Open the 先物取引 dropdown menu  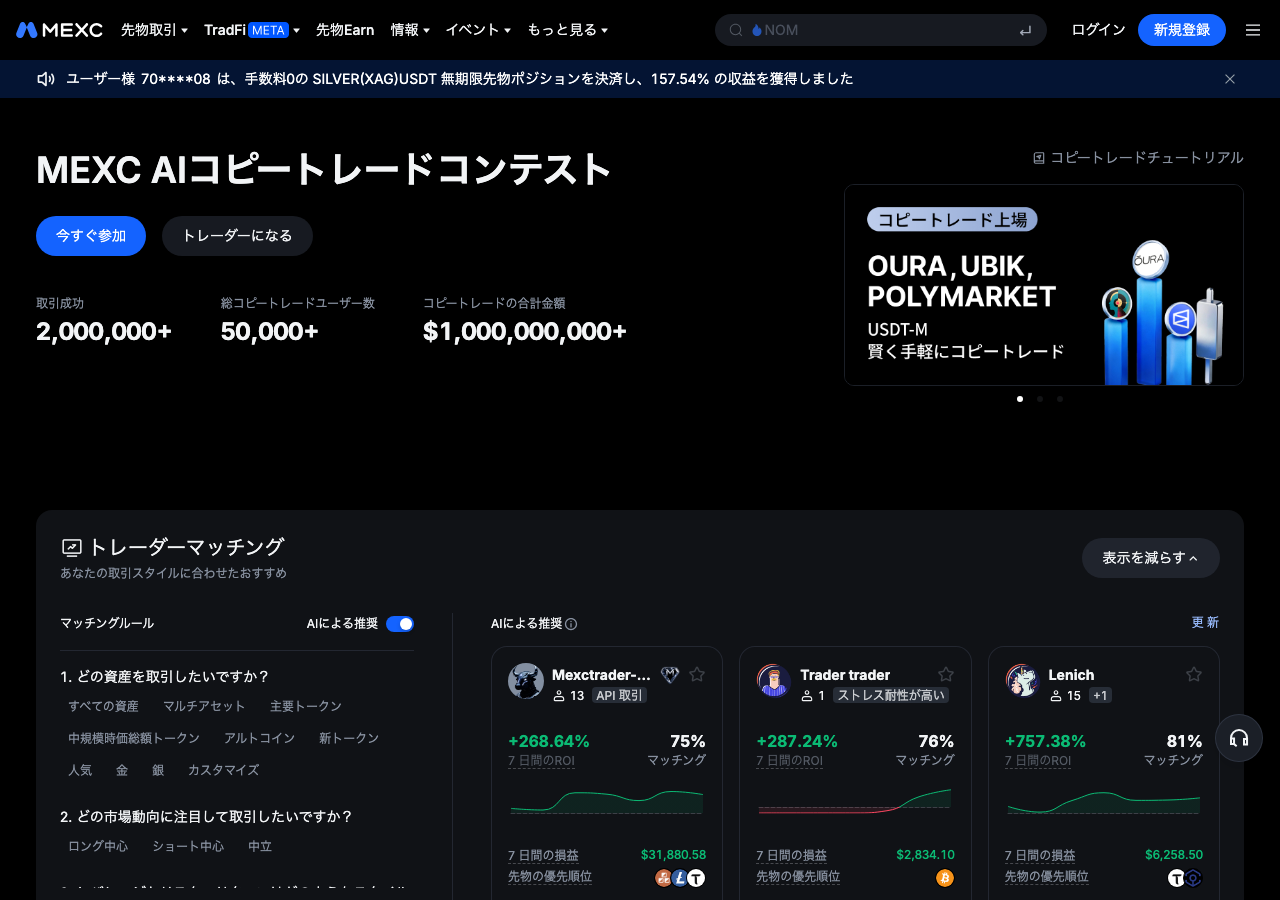(x=154, y=30)
